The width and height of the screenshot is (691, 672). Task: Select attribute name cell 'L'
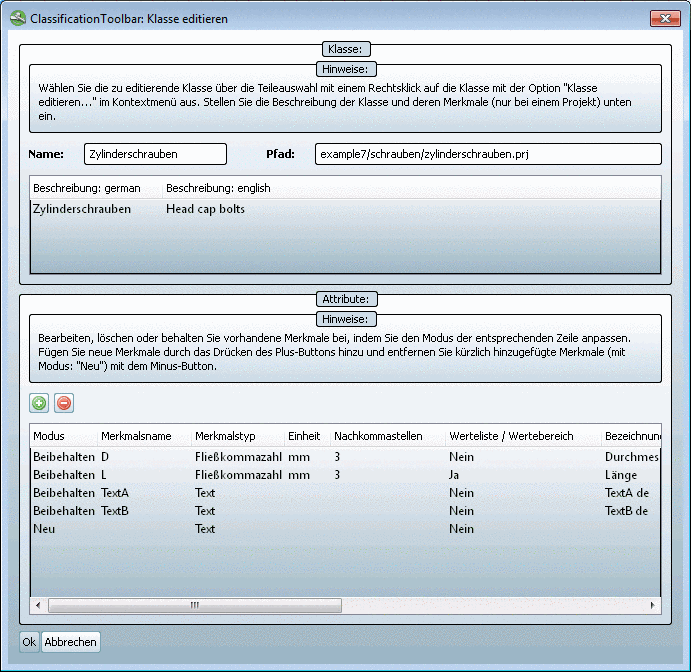(x=104, y=475)
